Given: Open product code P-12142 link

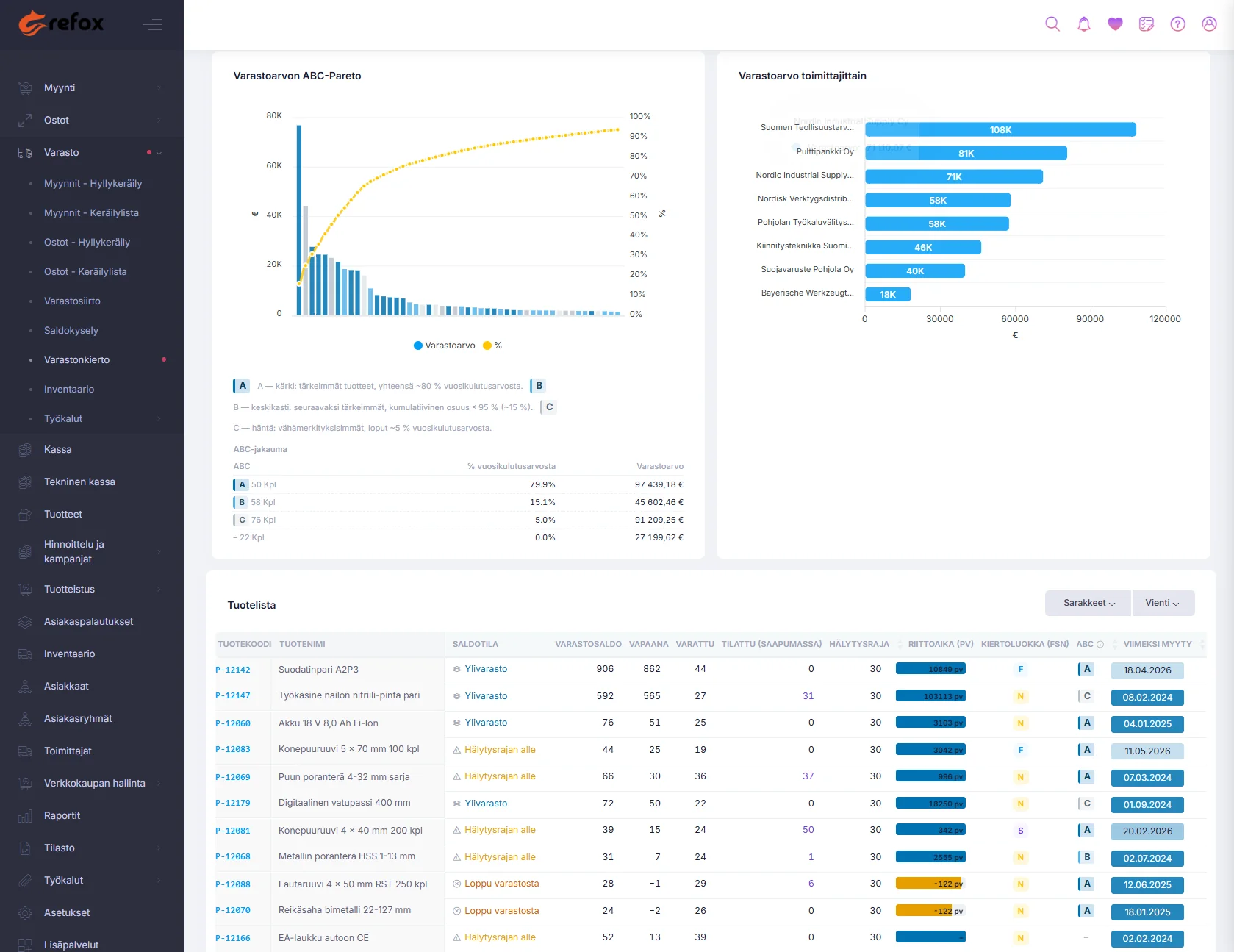Looking at the screenshot, I should click(233, 670).
